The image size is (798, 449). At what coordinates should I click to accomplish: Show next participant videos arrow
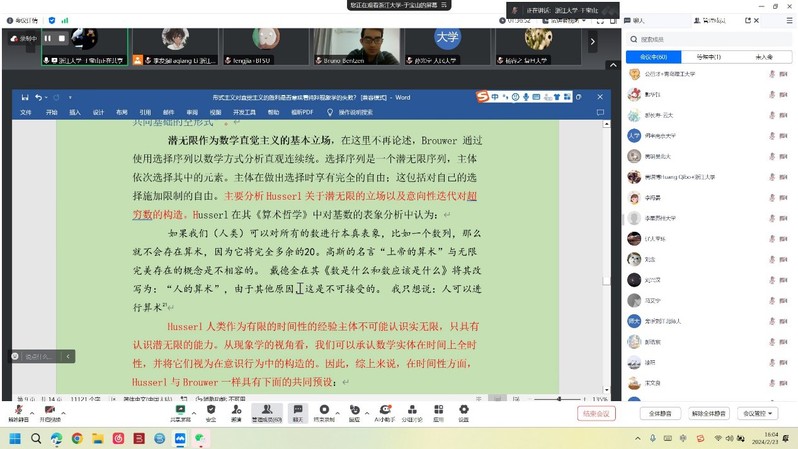coord(592,42)
